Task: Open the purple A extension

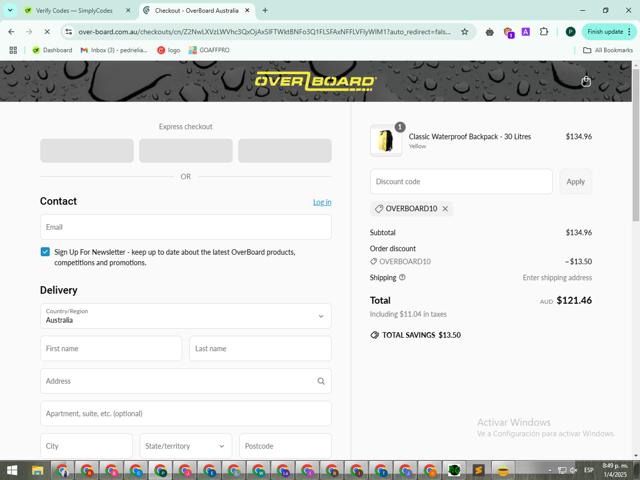Action: pos(526,31)
